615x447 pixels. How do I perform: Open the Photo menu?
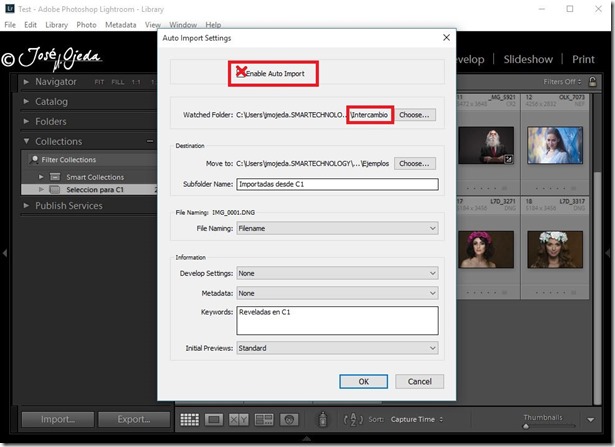point(86,25)
